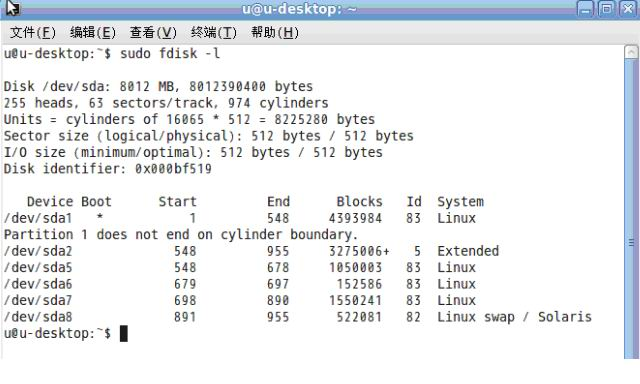The width and height of the screenshot is (640, 384).
Task: Close the terminal window
Action: click(x=628, y=8)
